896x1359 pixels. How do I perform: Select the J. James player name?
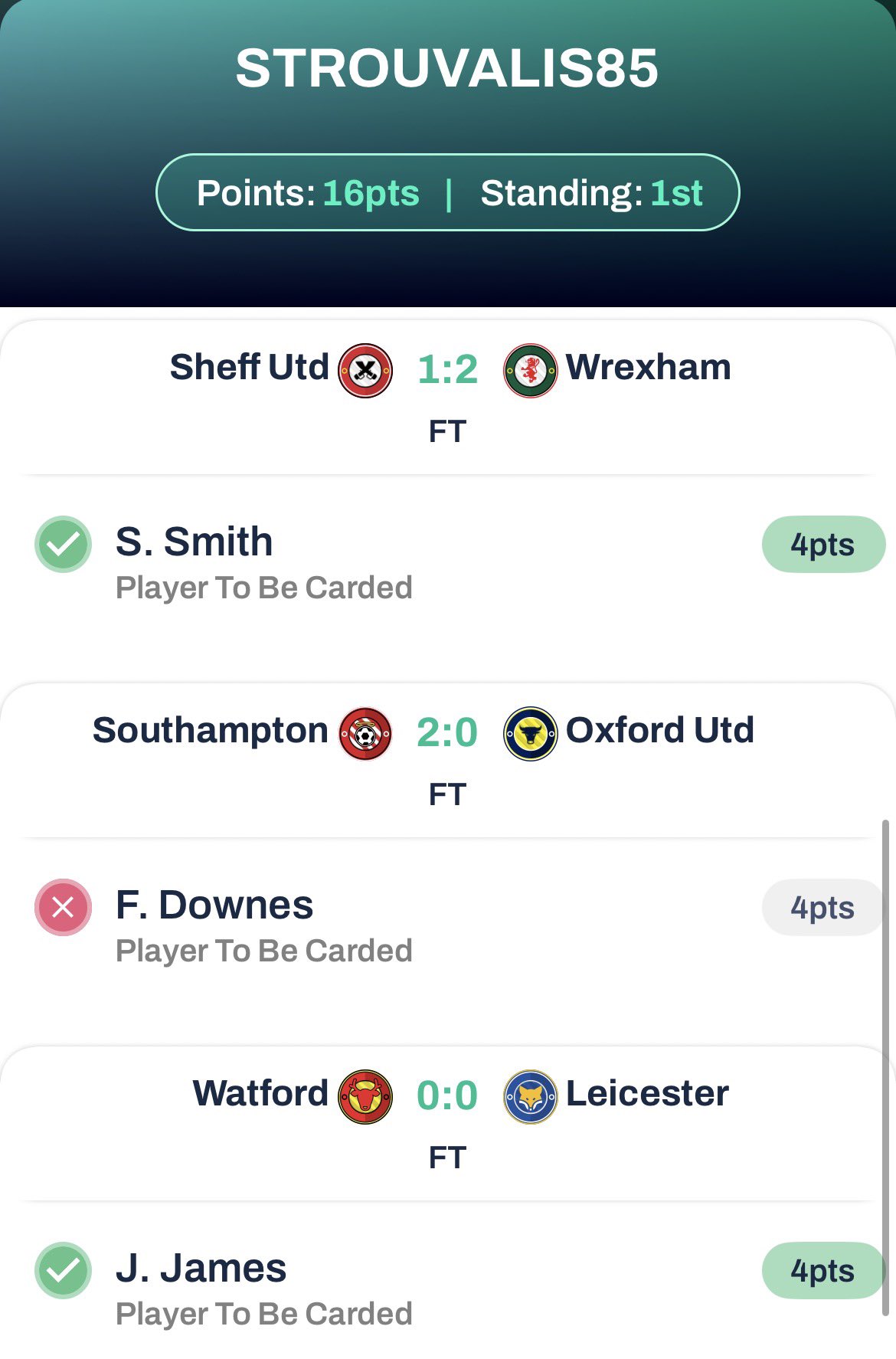(201, 1268)
